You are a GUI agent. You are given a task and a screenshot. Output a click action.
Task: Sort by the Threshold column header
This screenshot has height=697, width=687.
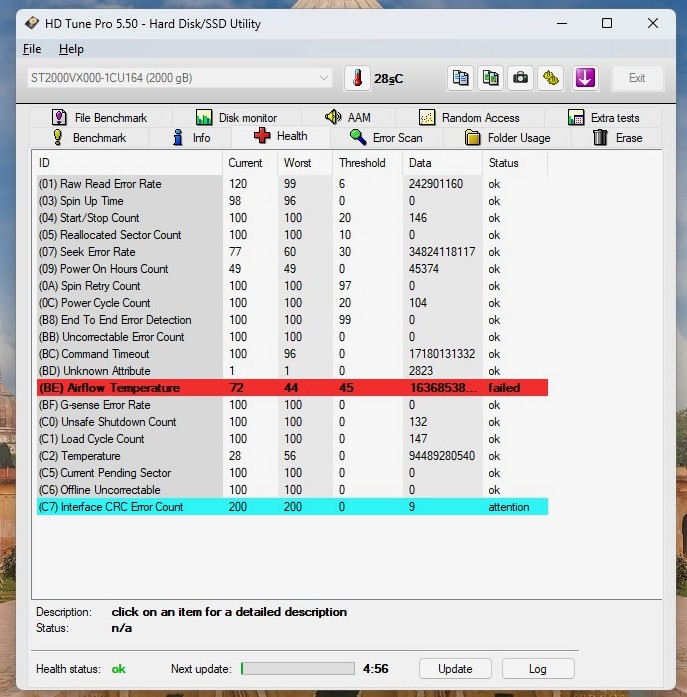pos(362,163)
